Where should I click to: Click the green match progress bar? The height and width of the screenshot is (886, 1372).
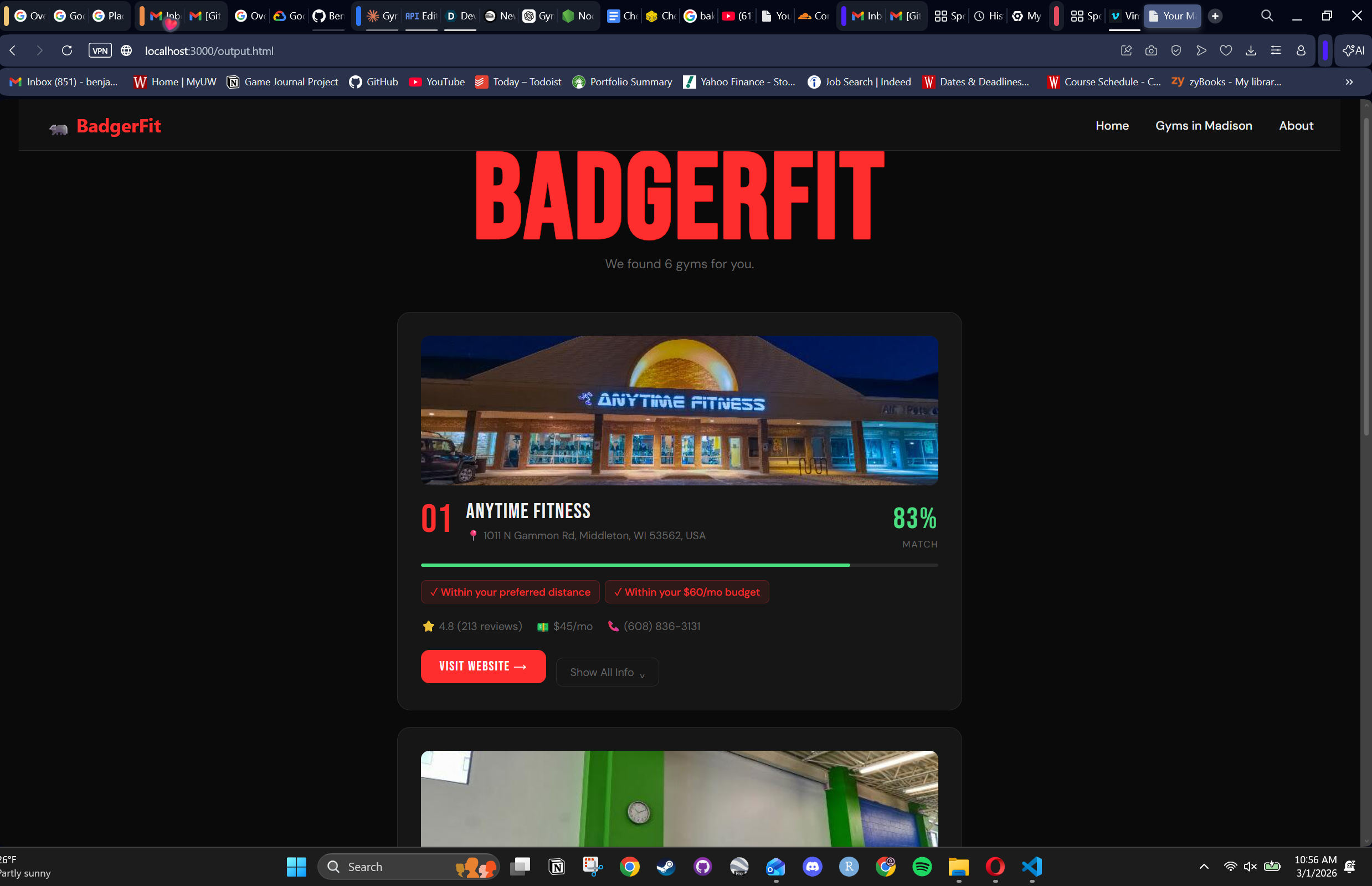pos(635,565)
